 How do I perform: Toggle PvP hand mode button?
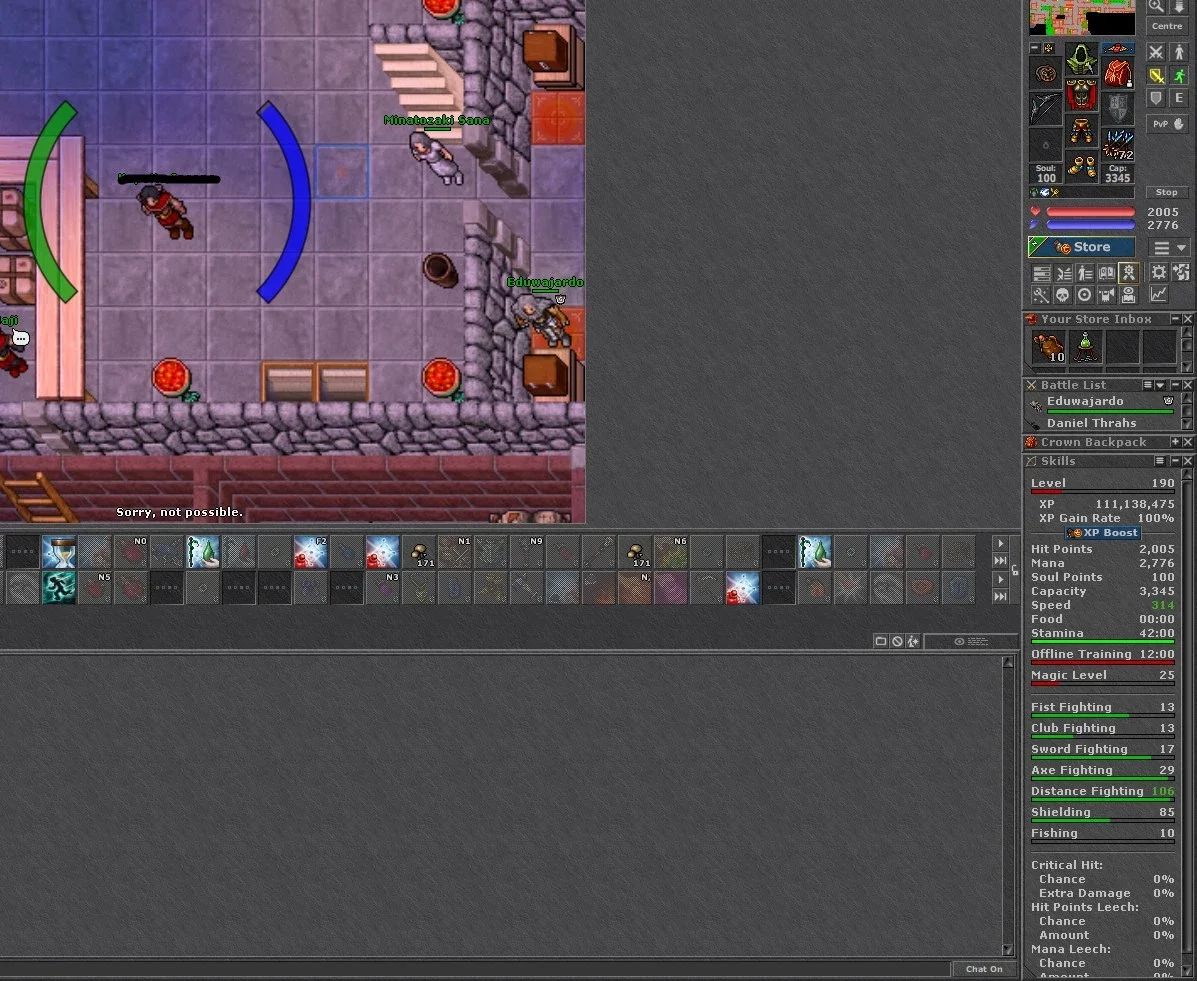[1167, 124]
